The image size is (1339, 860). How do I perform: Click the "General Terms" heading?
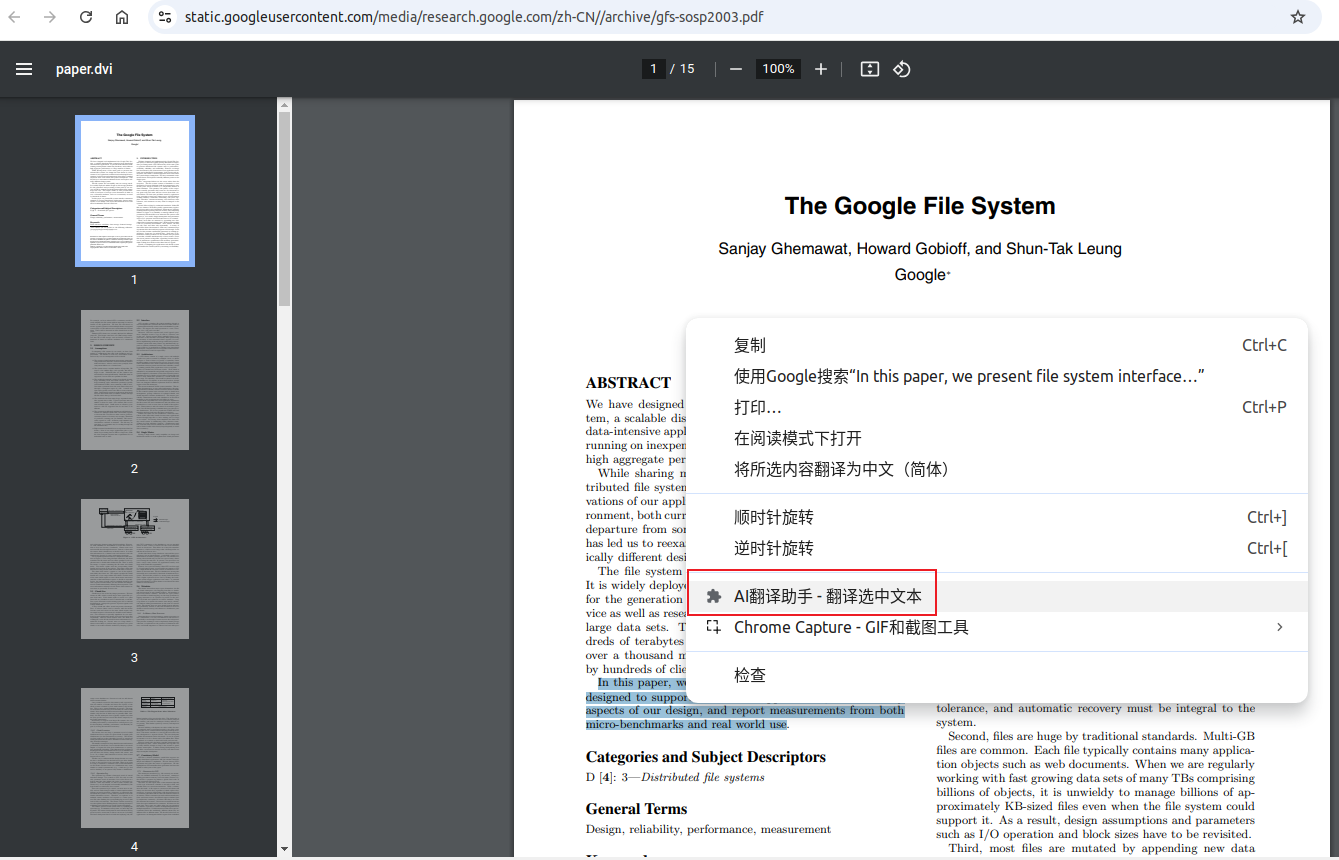coord(637,809)
